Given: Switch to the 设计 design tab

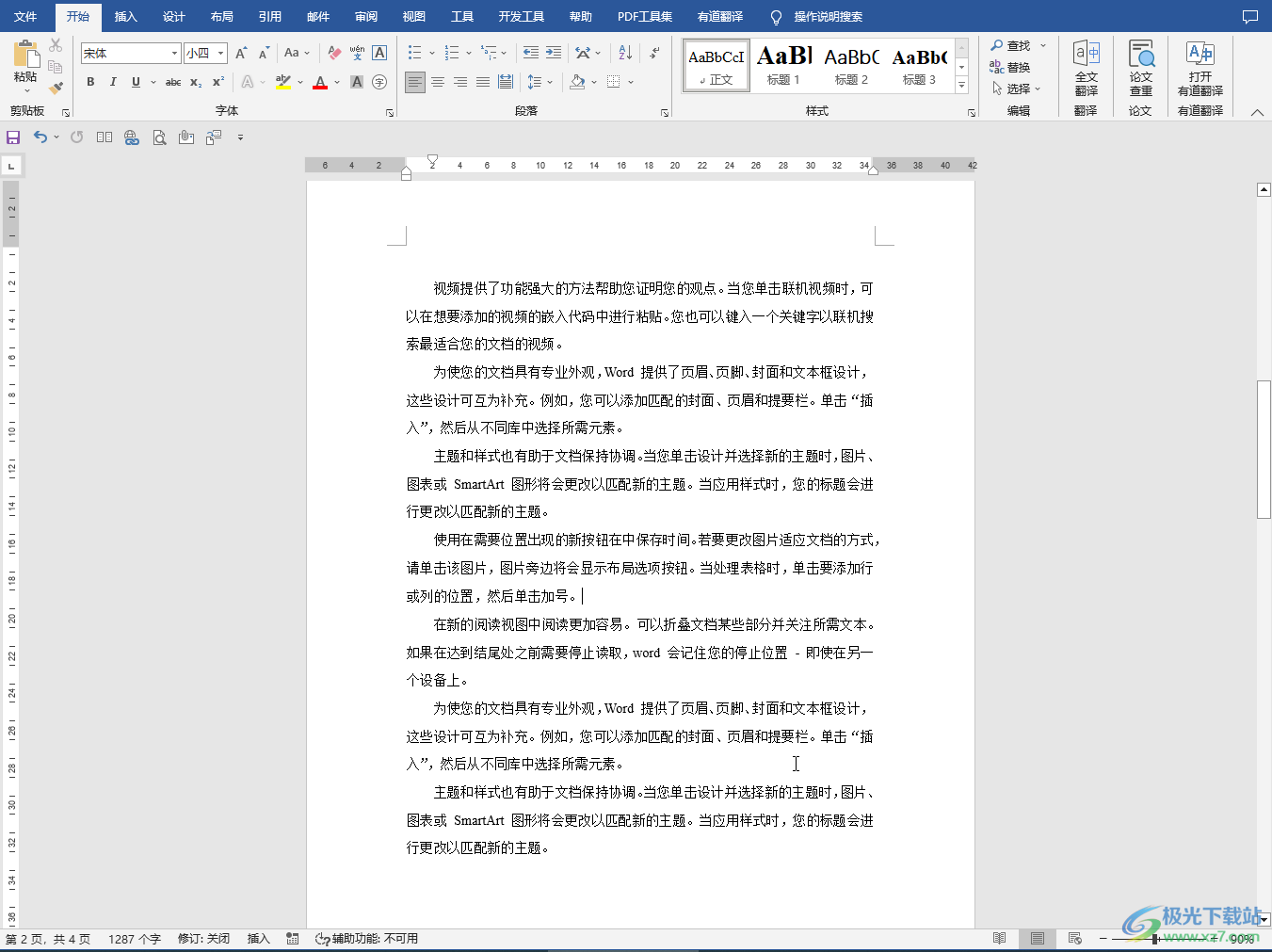Looking at the screenshot, I should 173,16.
